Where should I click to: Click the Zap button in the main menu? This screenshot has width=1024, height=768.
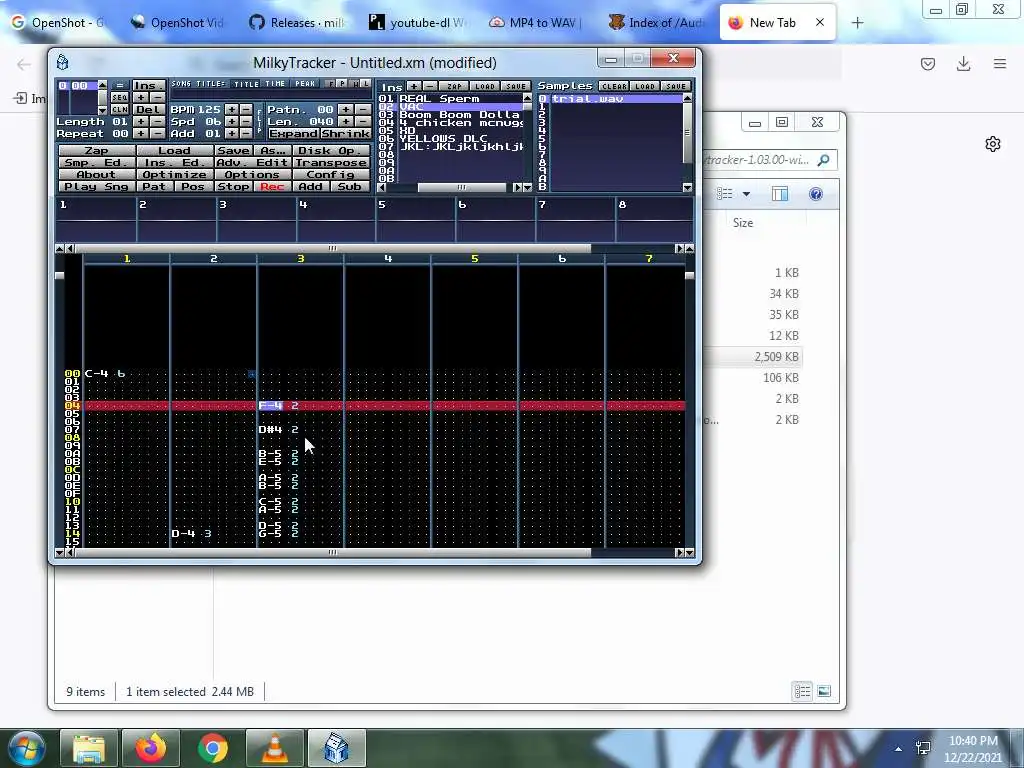click(x=97, y=150)
